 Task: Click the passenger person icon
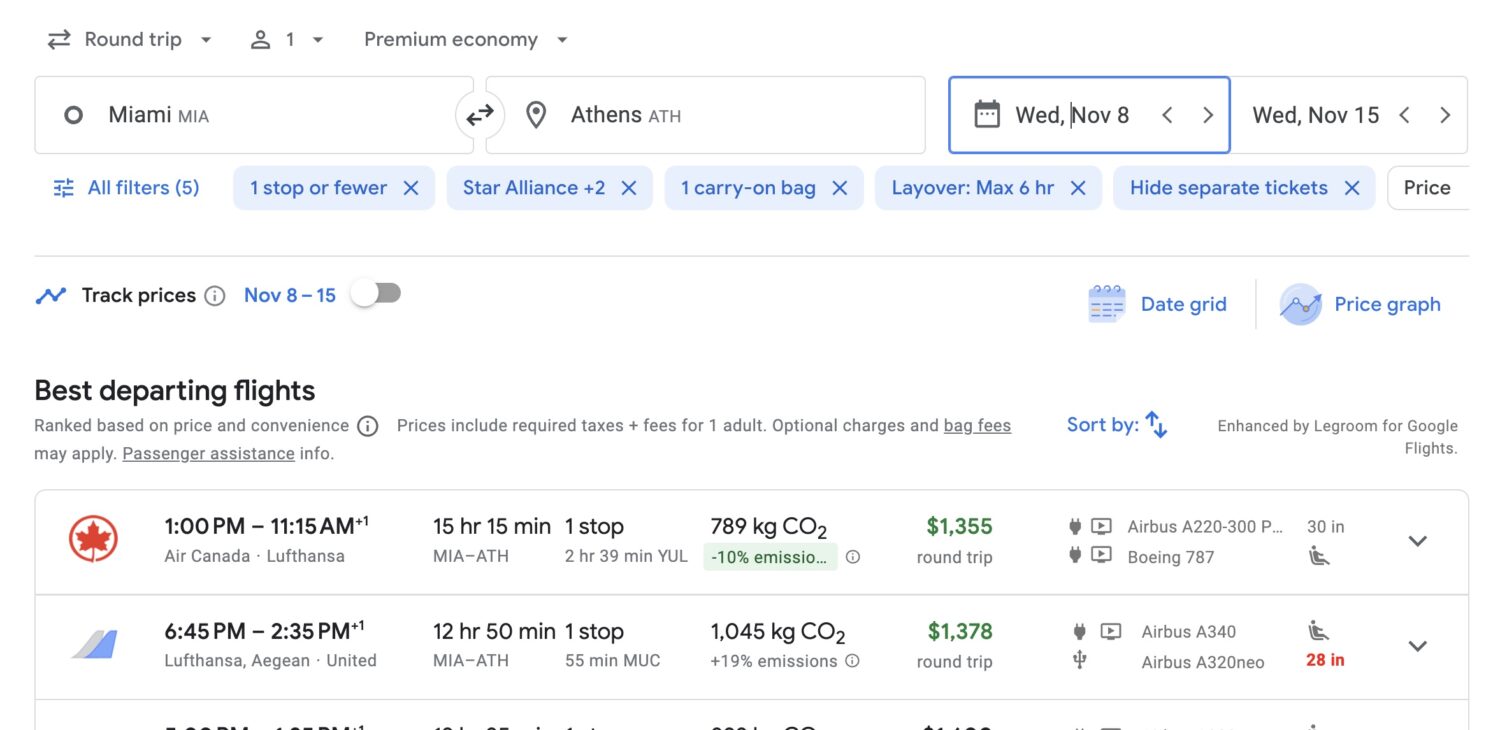261,39
